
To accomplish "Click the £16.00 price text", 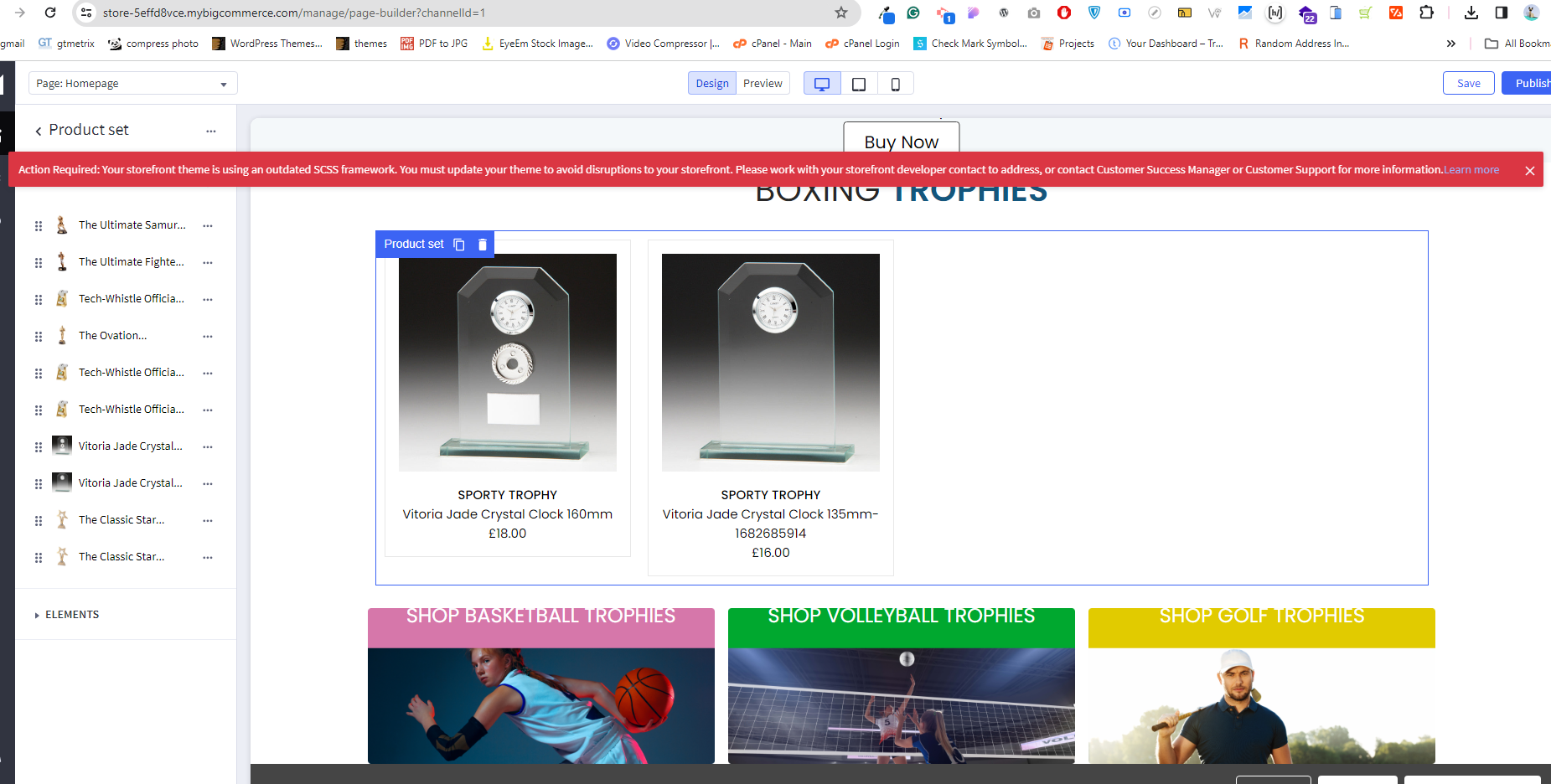I will click(771, 553).
